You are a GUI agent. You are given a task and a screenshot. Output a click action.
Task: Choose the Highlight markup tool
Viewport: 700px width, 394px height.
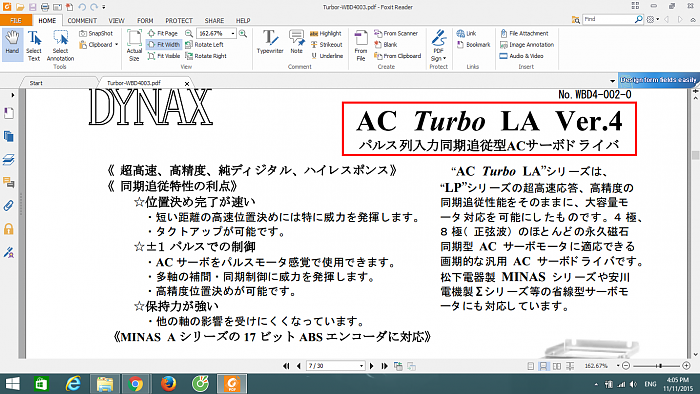point(325,33)
